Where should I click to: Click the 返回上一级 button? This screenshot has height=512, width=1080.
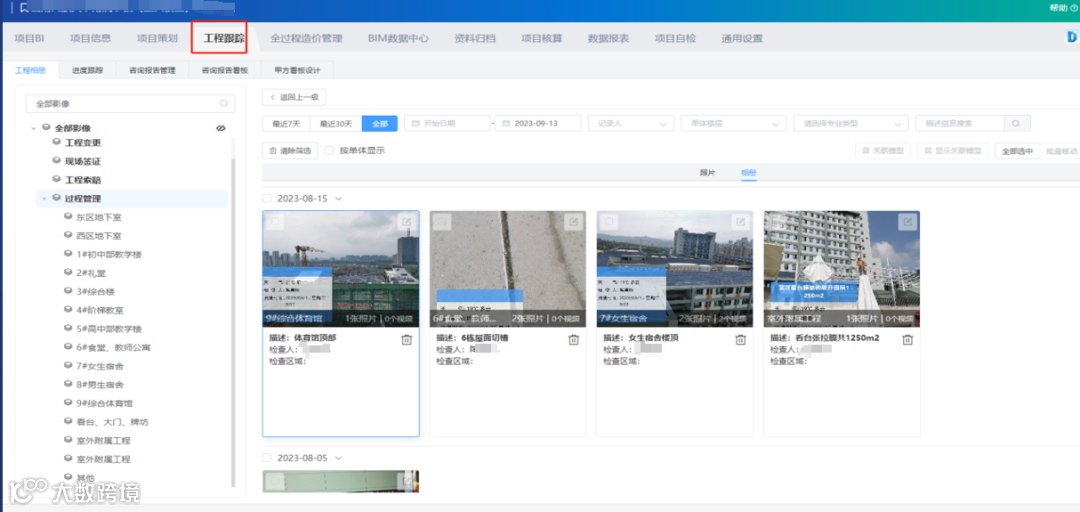click(294, 97)
